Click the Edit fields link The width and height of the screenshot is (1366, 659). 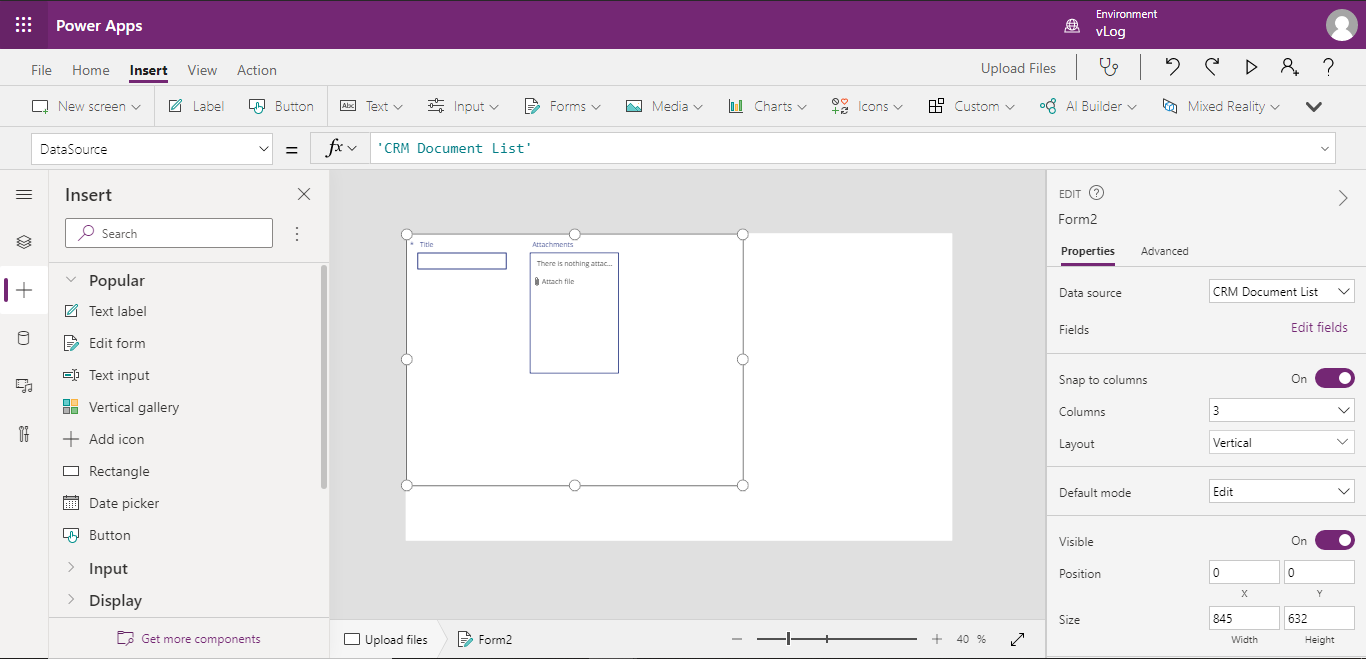point(1319,327)
